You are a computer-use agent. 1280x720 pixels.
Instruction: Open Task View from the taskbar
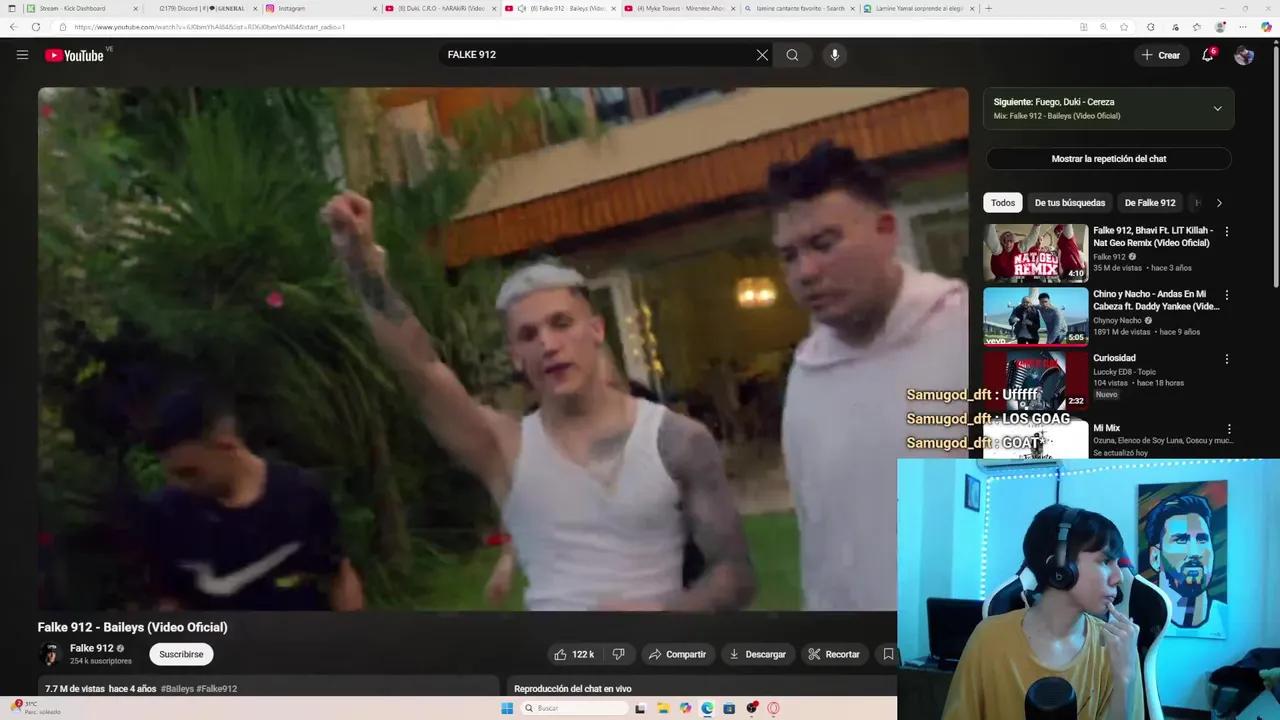[x=640, y=708]
